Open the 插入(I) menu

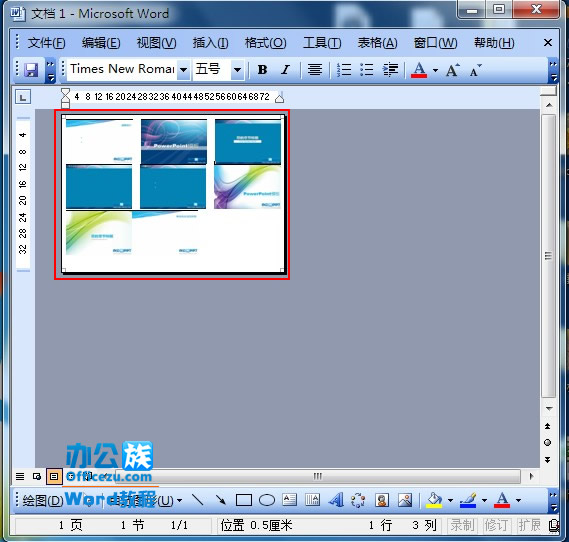tap(210, 43)
